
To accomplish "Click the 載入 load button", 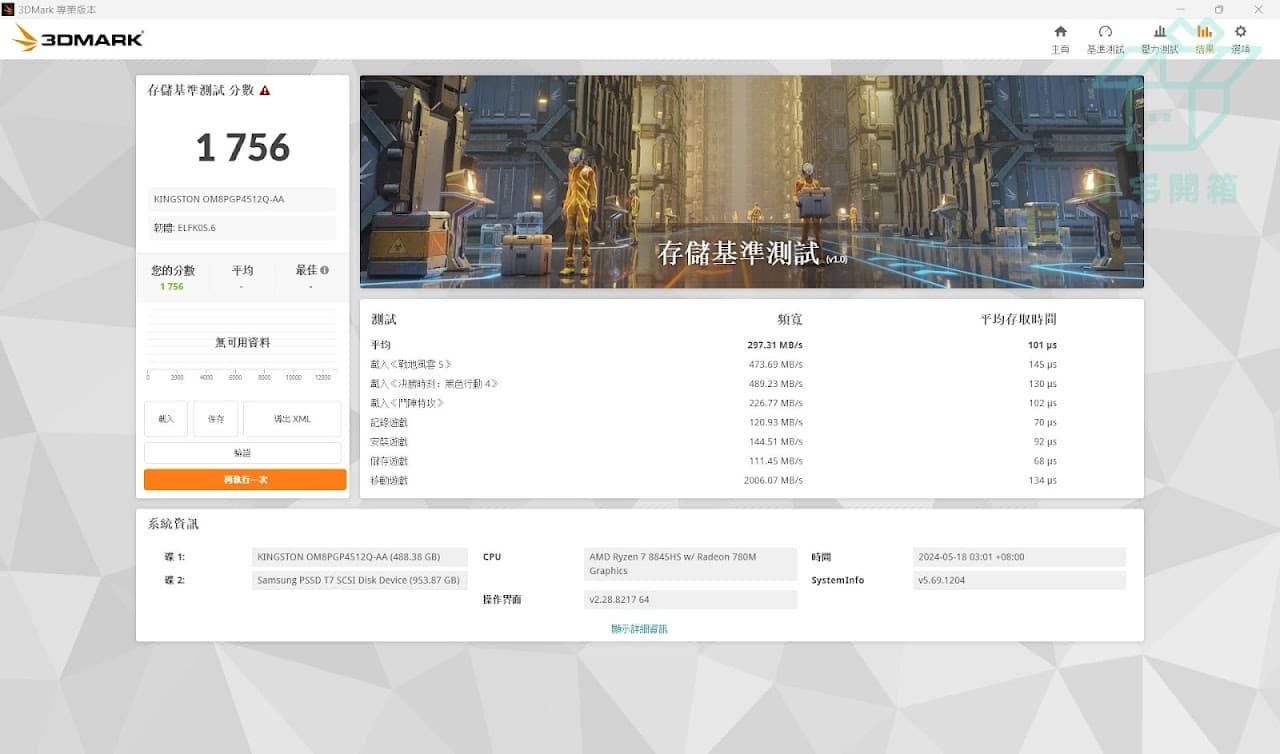I will pyautogui.click(x=166, y=419).
